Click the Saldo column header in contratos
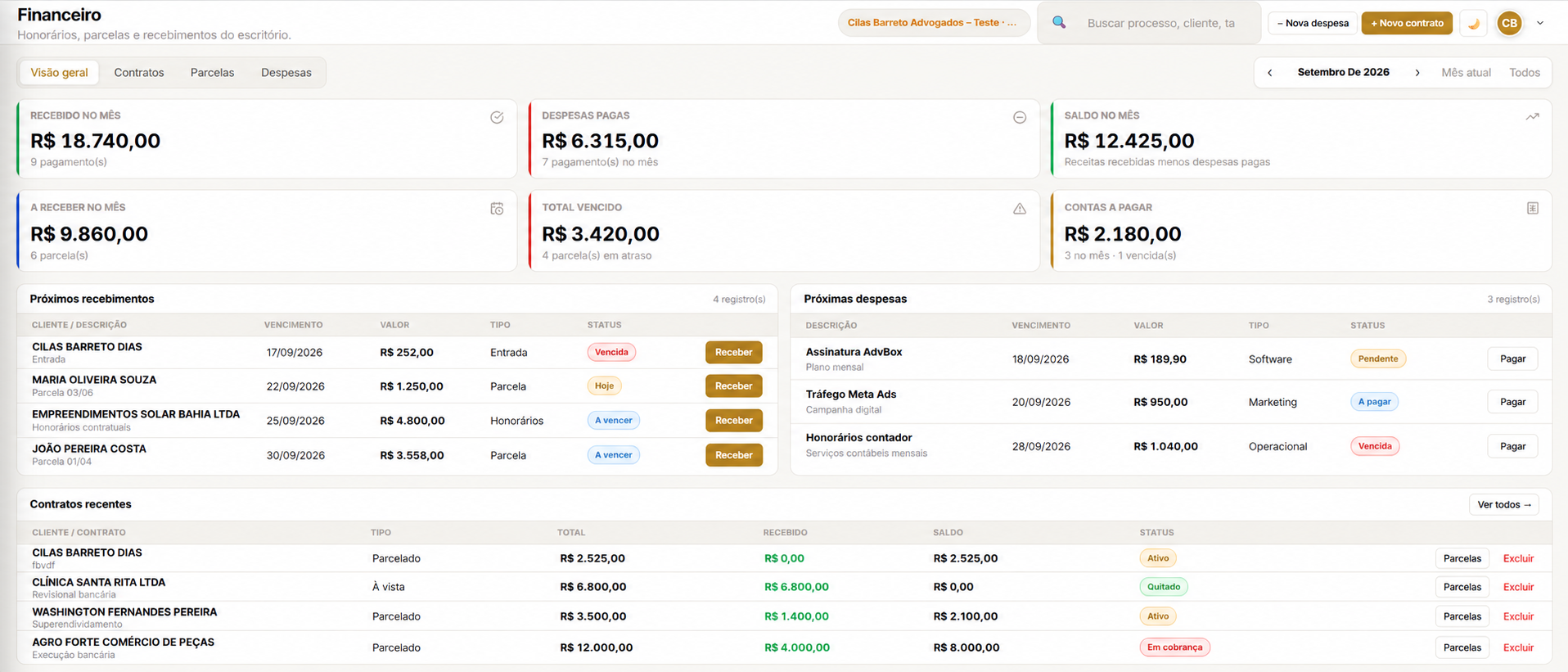This screenshot has width=1568, height=672. (948, 533)
